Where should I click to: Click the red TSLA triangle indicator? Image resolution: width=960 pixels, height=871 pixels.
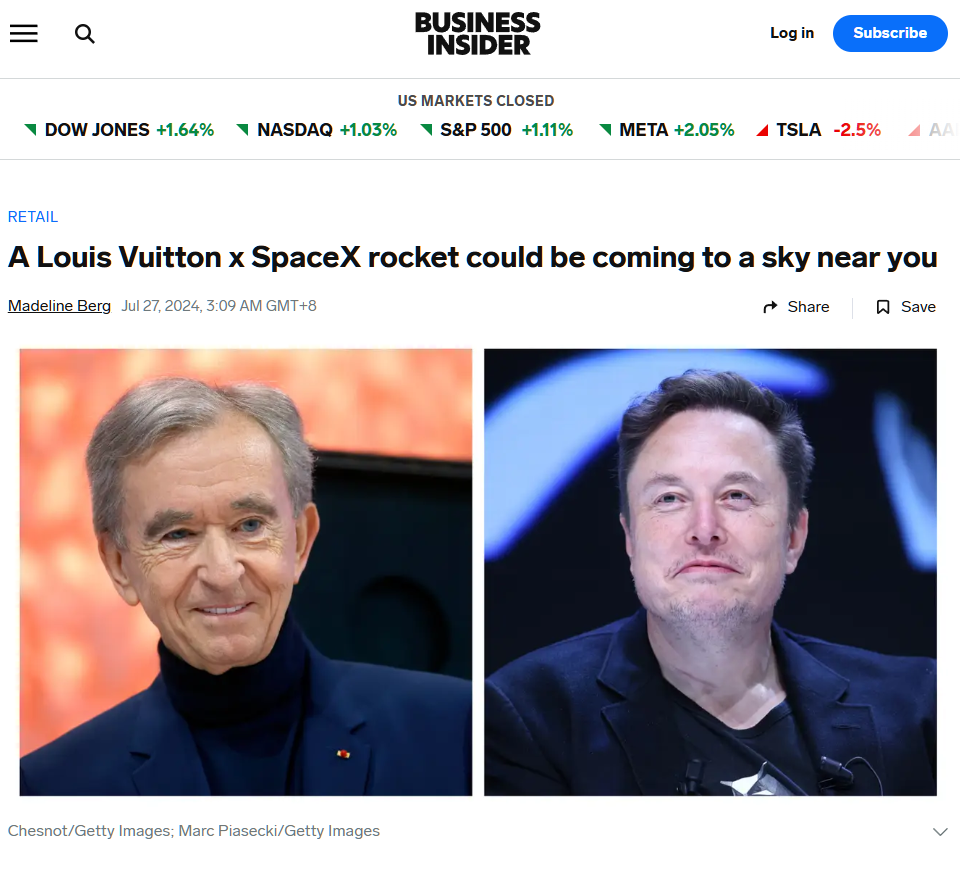coord(763,130)
